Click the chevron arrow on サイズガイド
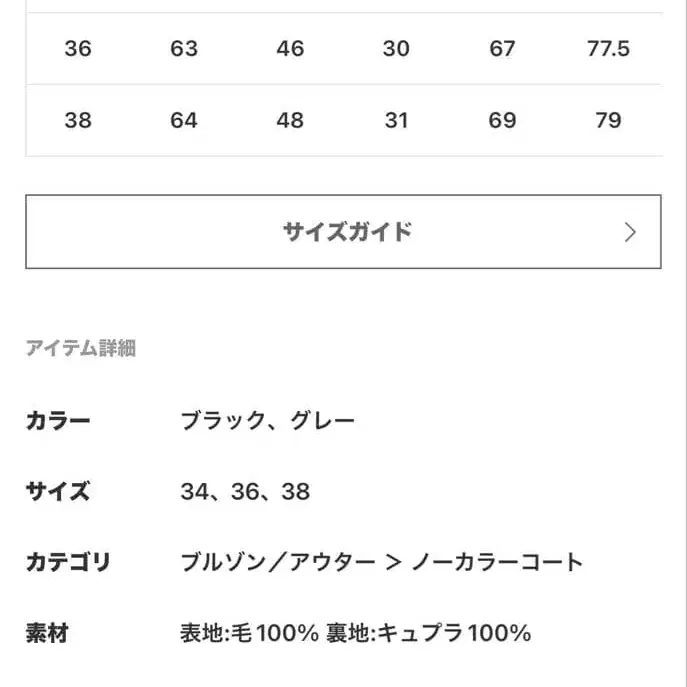687x687 pixels. [629, 232]
